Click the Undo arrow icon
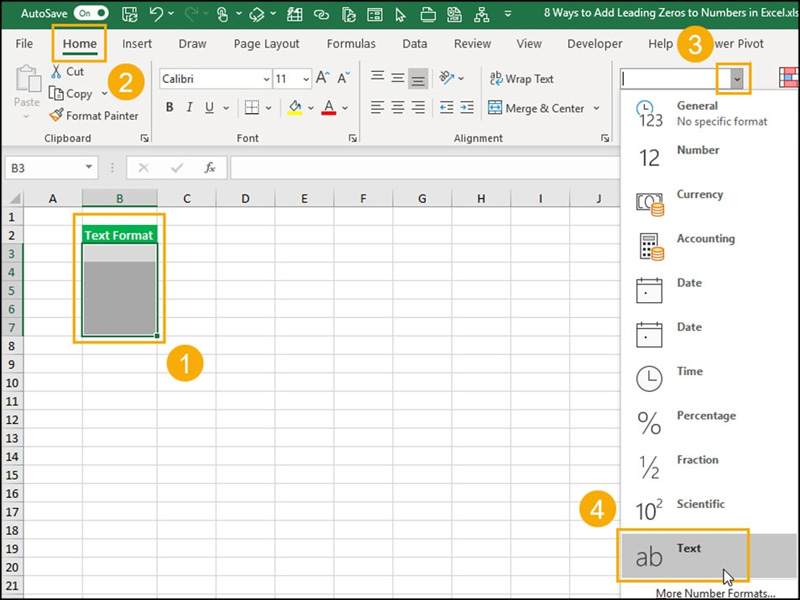Viewport: 800px width, 600px height. (156, 14)
